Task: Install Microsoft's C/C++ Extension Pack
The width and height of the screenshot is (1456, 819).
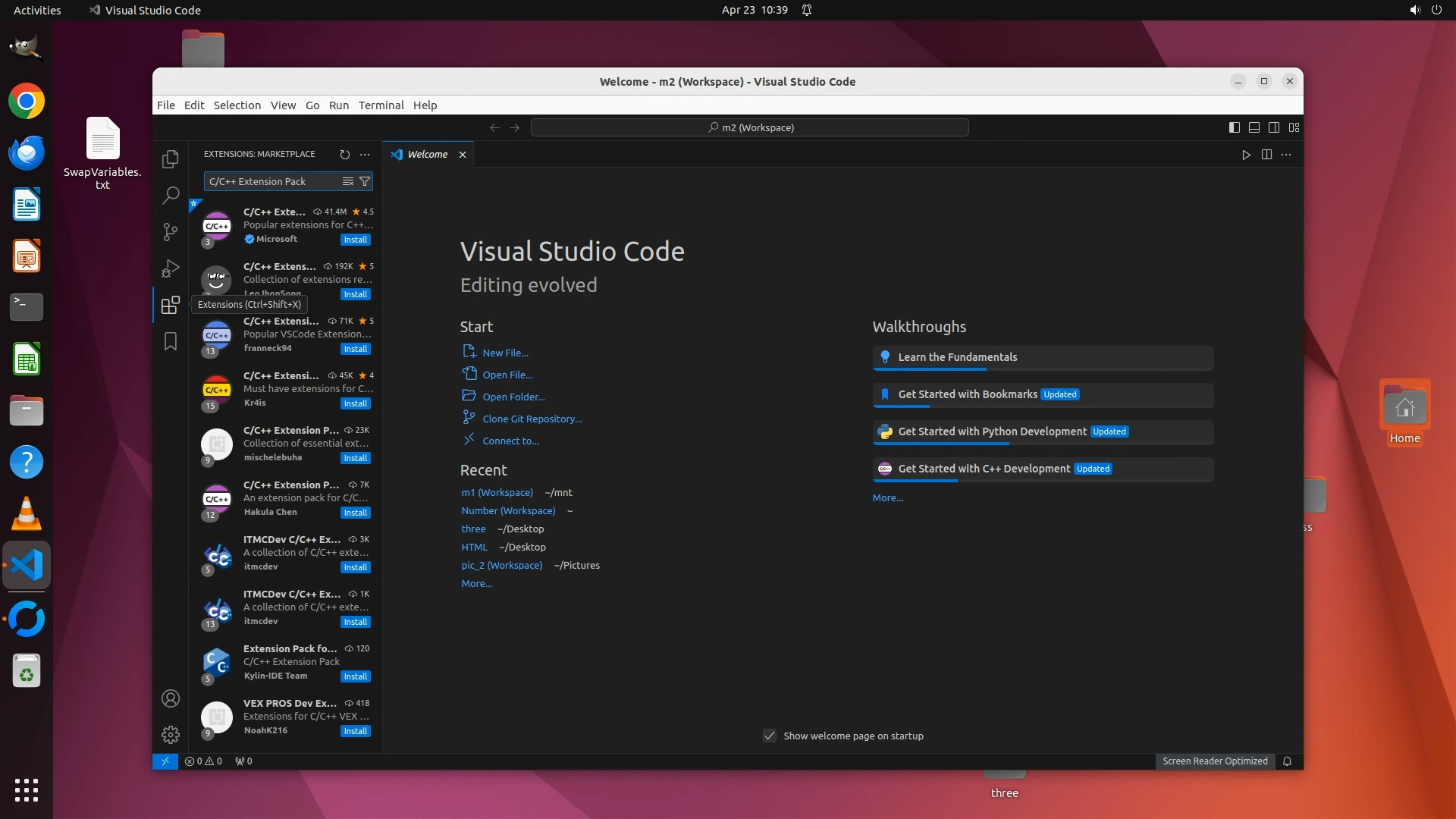Action: (355, 240)
